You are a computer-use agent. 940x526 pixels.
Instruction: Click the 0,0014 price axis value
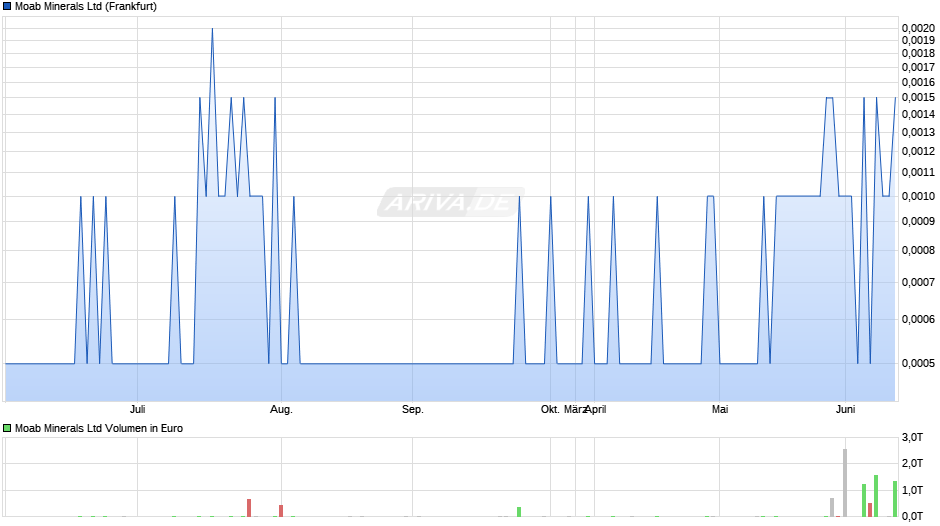[918, 114]
